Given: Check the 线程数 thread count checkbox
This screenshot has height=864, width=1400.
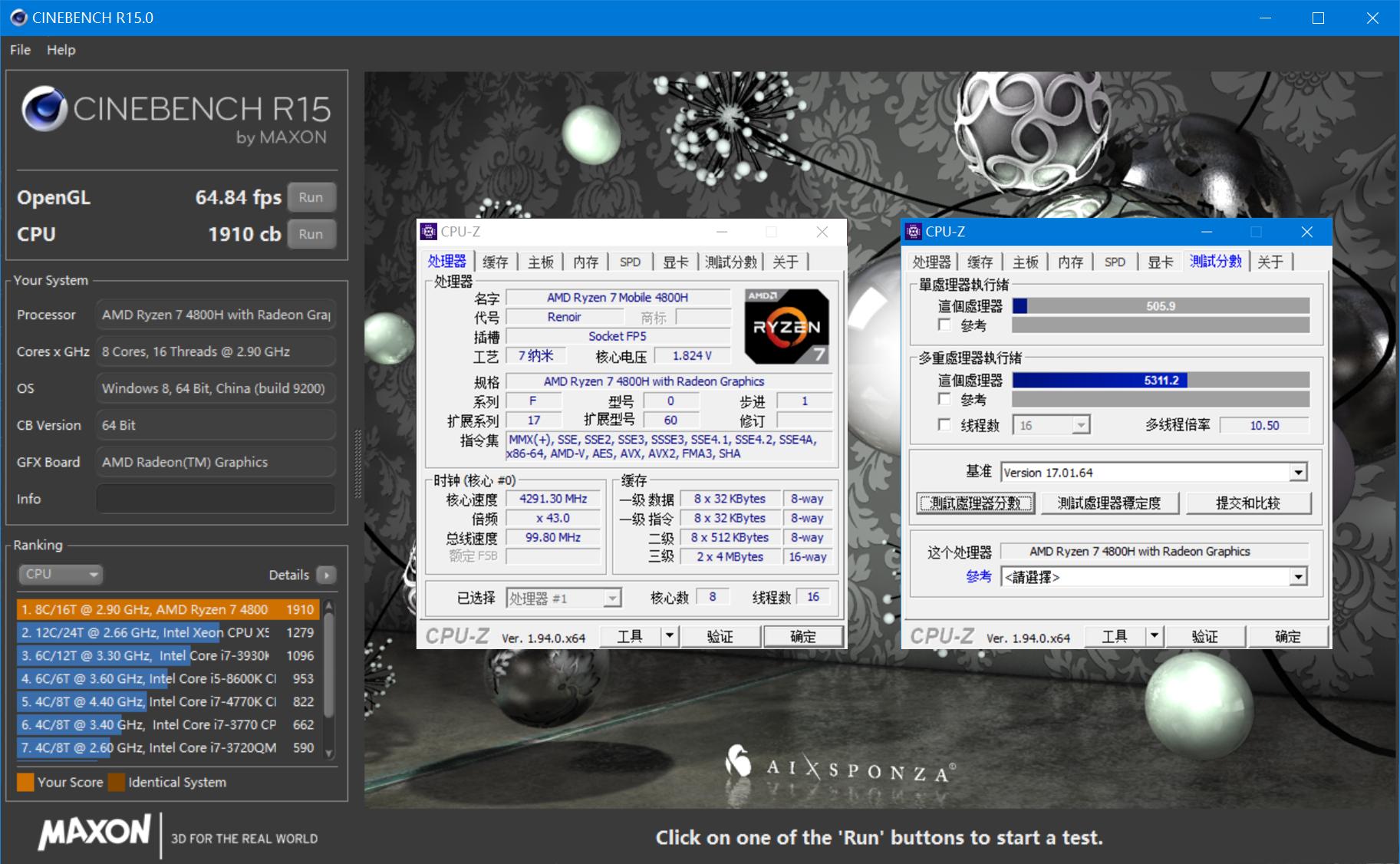Looking at the screenshot, I should 945,424.
